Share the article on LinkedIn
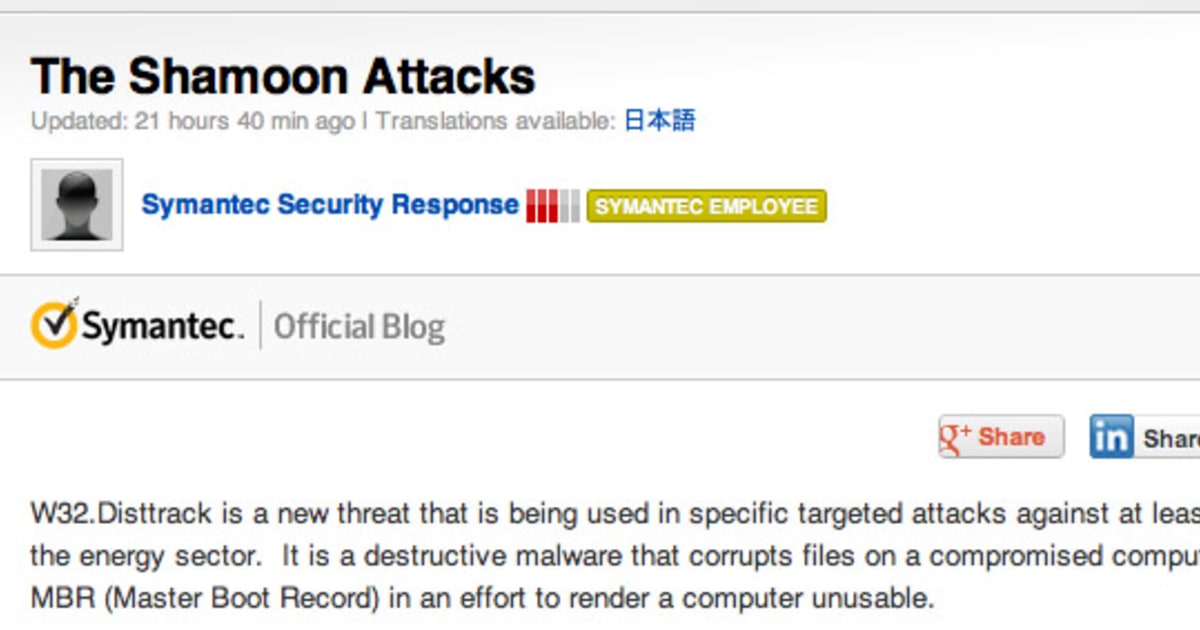The height and width of the screenshot is (630, 1200). click(x=1140, y=436)
